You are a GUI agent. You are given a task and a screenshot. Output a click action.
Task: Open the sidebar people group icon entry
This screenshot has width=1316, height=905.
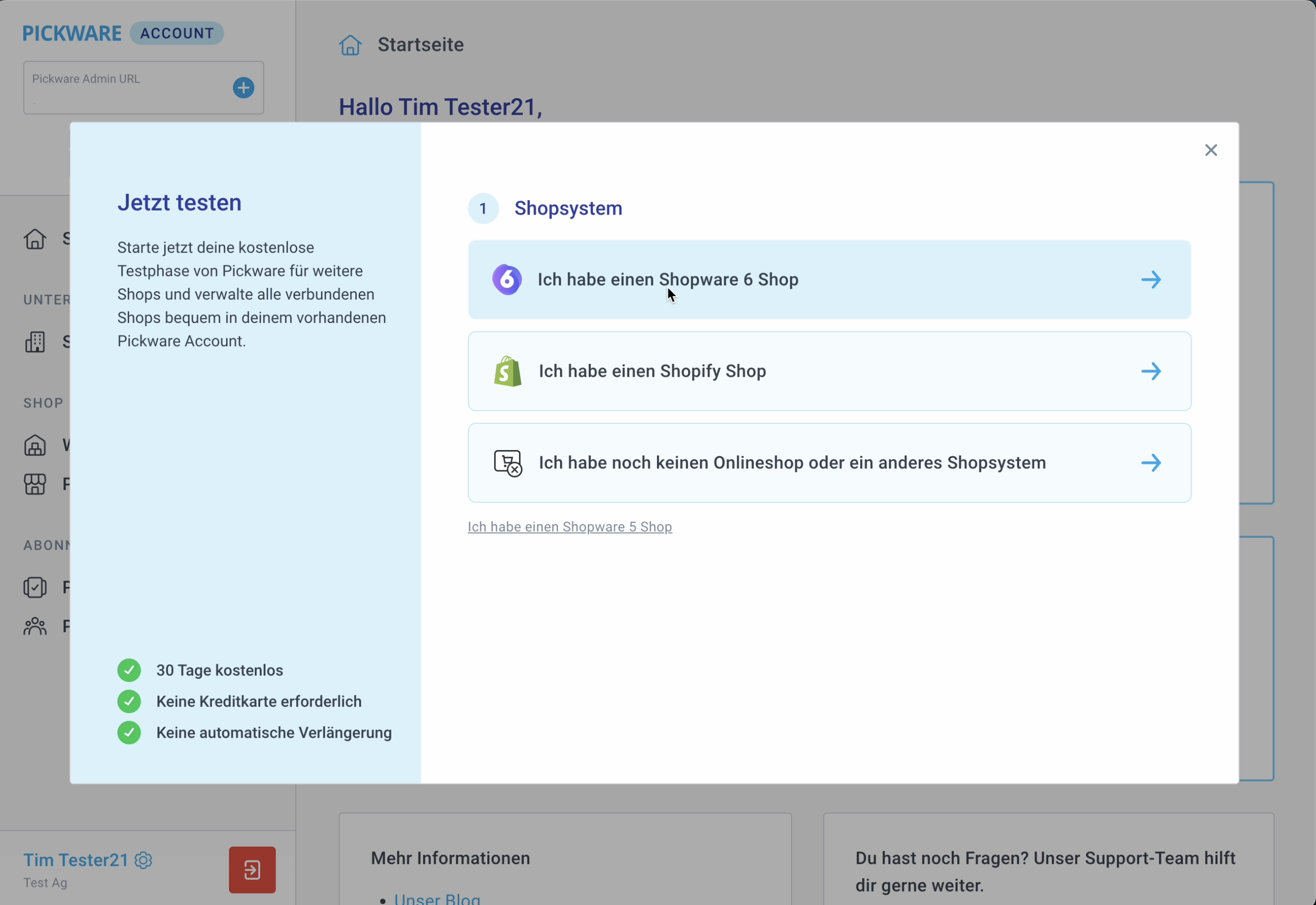point(35,626)
